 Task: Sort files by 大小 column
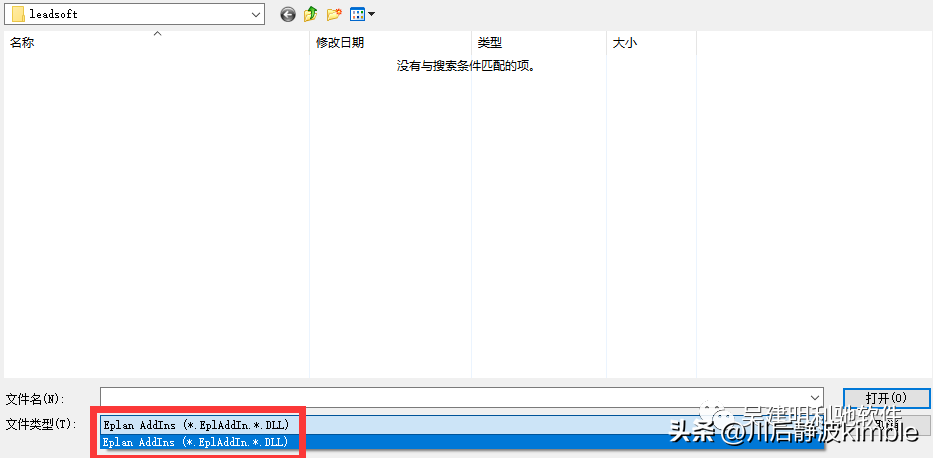624,43
